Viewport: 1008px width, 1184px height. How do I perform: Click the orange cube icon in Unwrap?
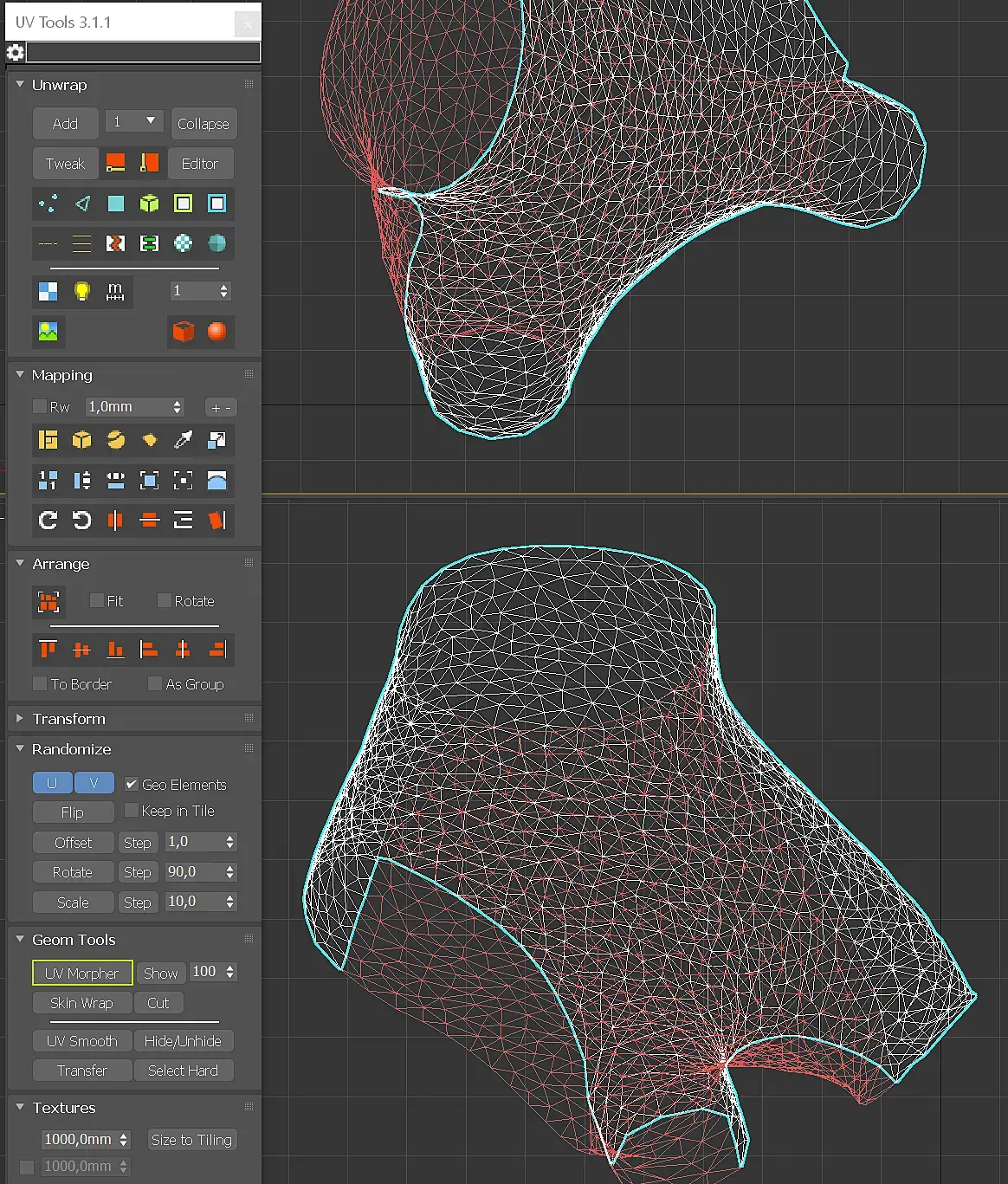click(184, 331)
